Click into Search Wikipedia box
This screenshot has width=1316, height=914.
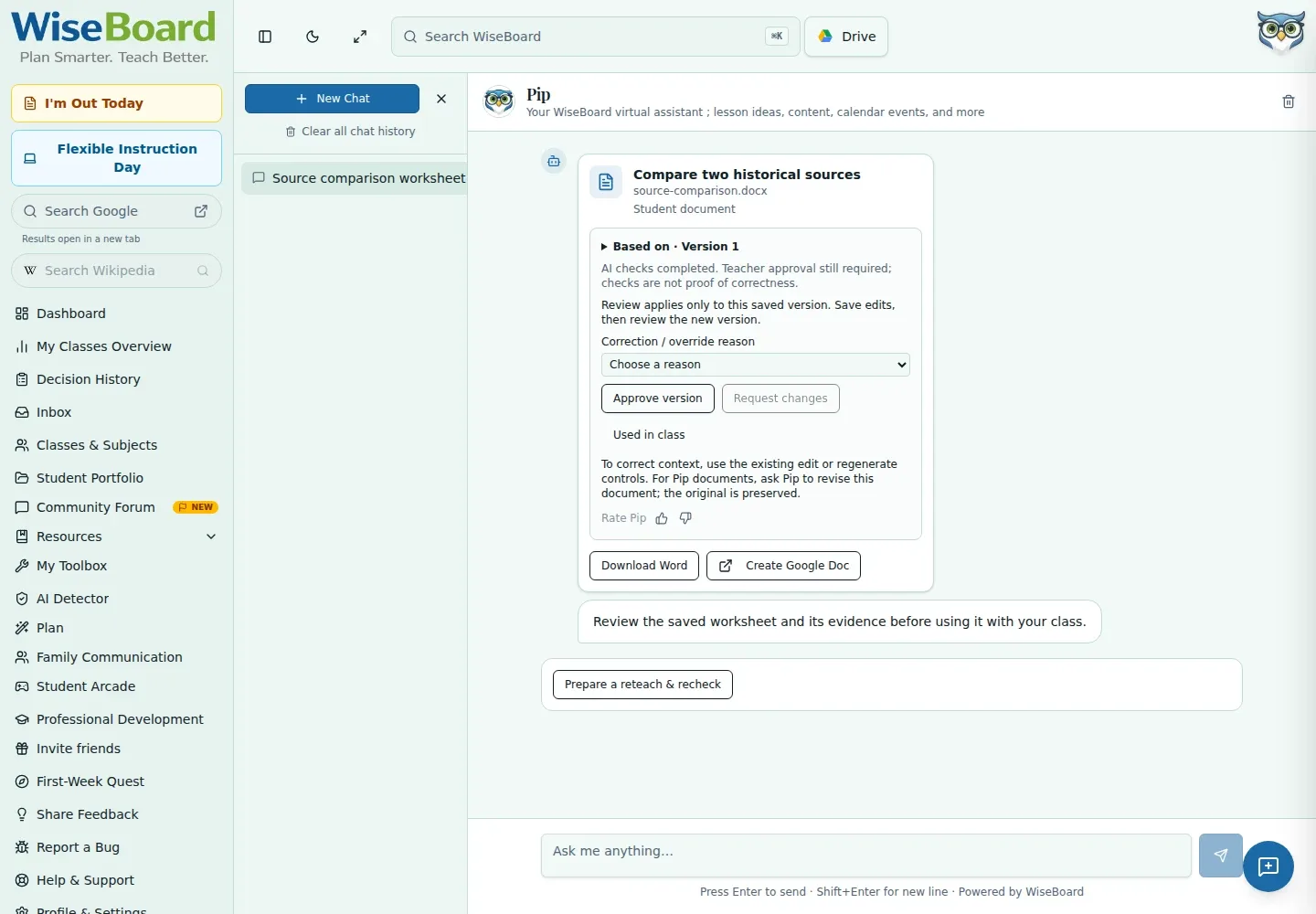(116, 271)
